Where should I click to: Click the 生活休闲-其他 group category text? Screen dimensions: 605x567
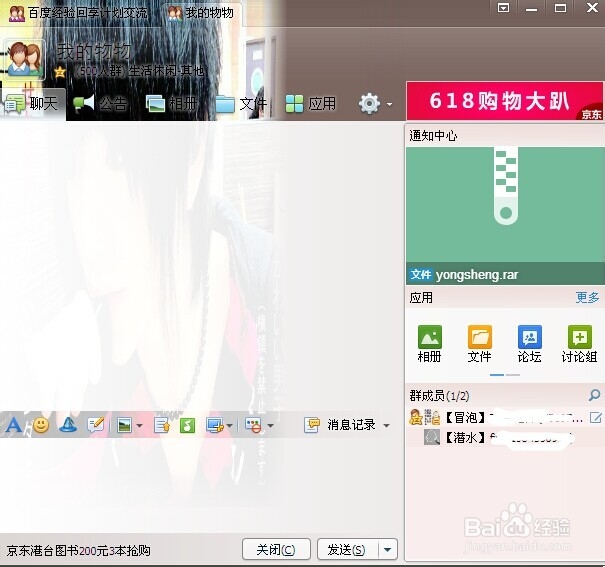[x=166, y=71]
